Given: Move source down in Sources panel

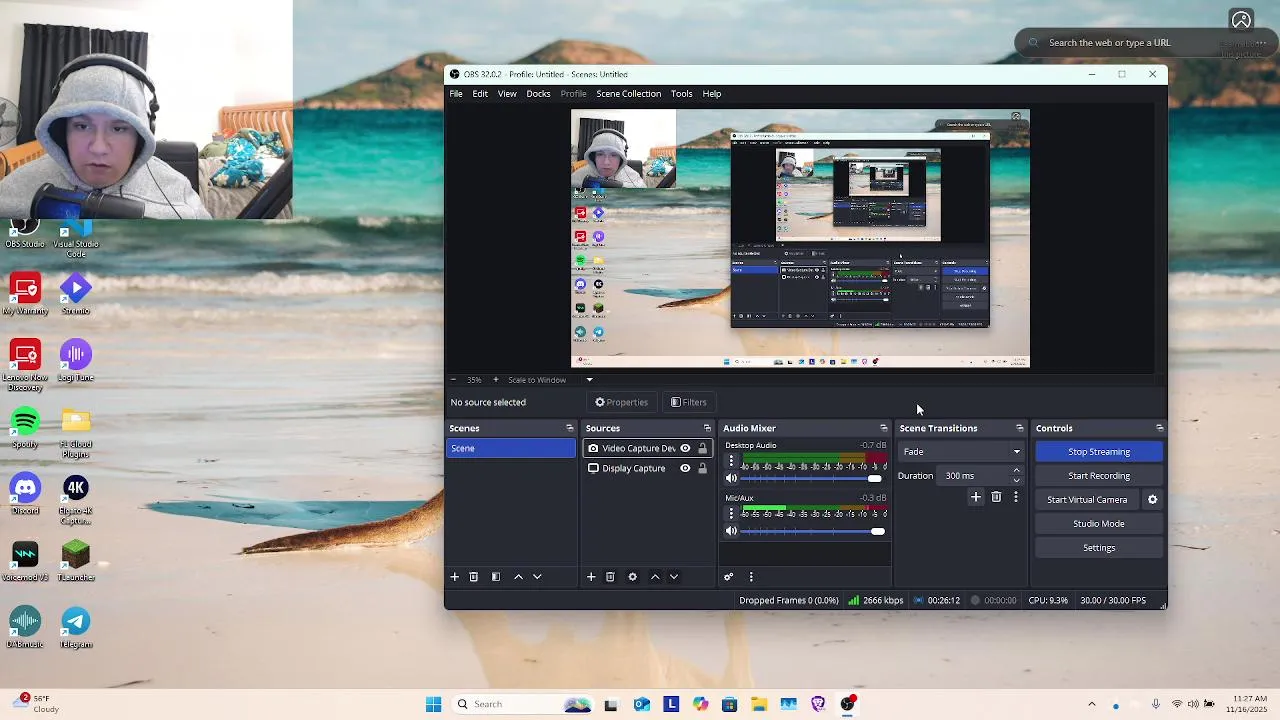Looking at the screenshot, I should [674, 577].
